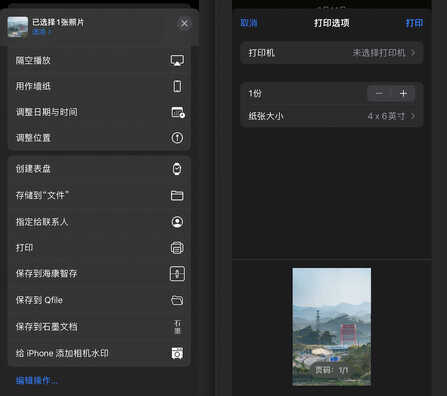Expand 未选择打印机 chevron
This screenshot has width=447, height=396.
tap(413, 53)
